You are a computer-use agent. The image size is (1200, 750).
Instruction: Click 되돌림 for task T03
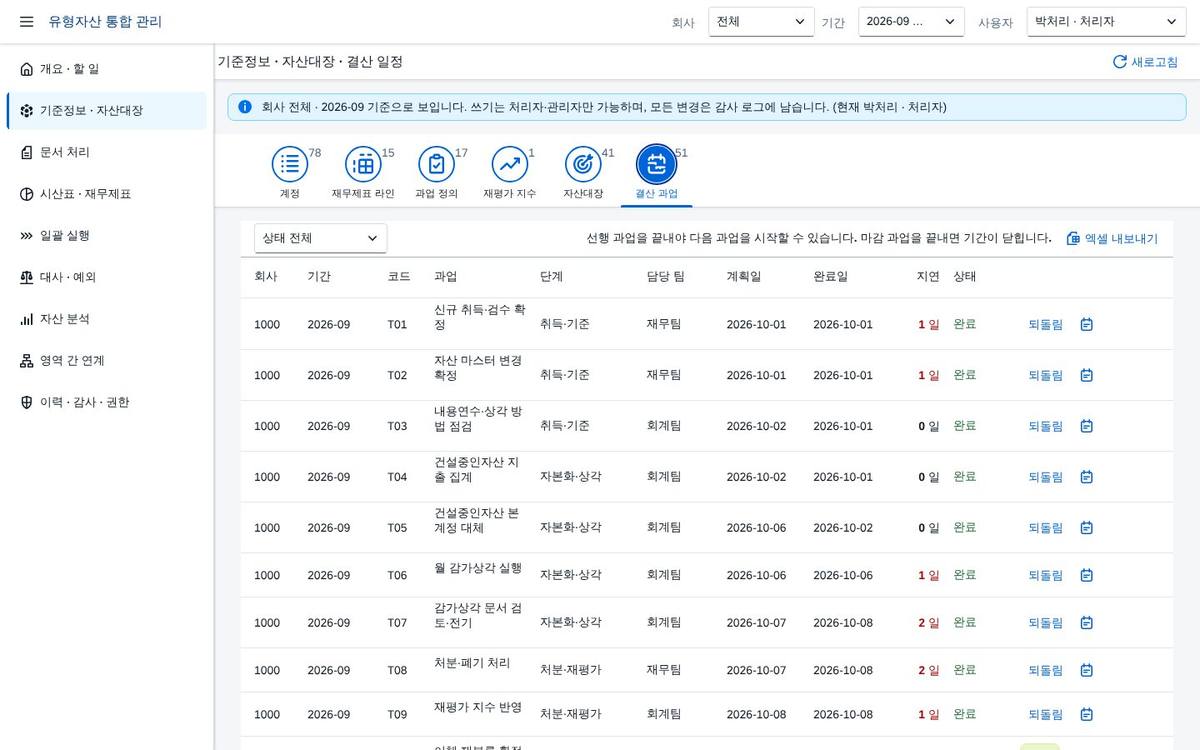tap(1046, 426)
